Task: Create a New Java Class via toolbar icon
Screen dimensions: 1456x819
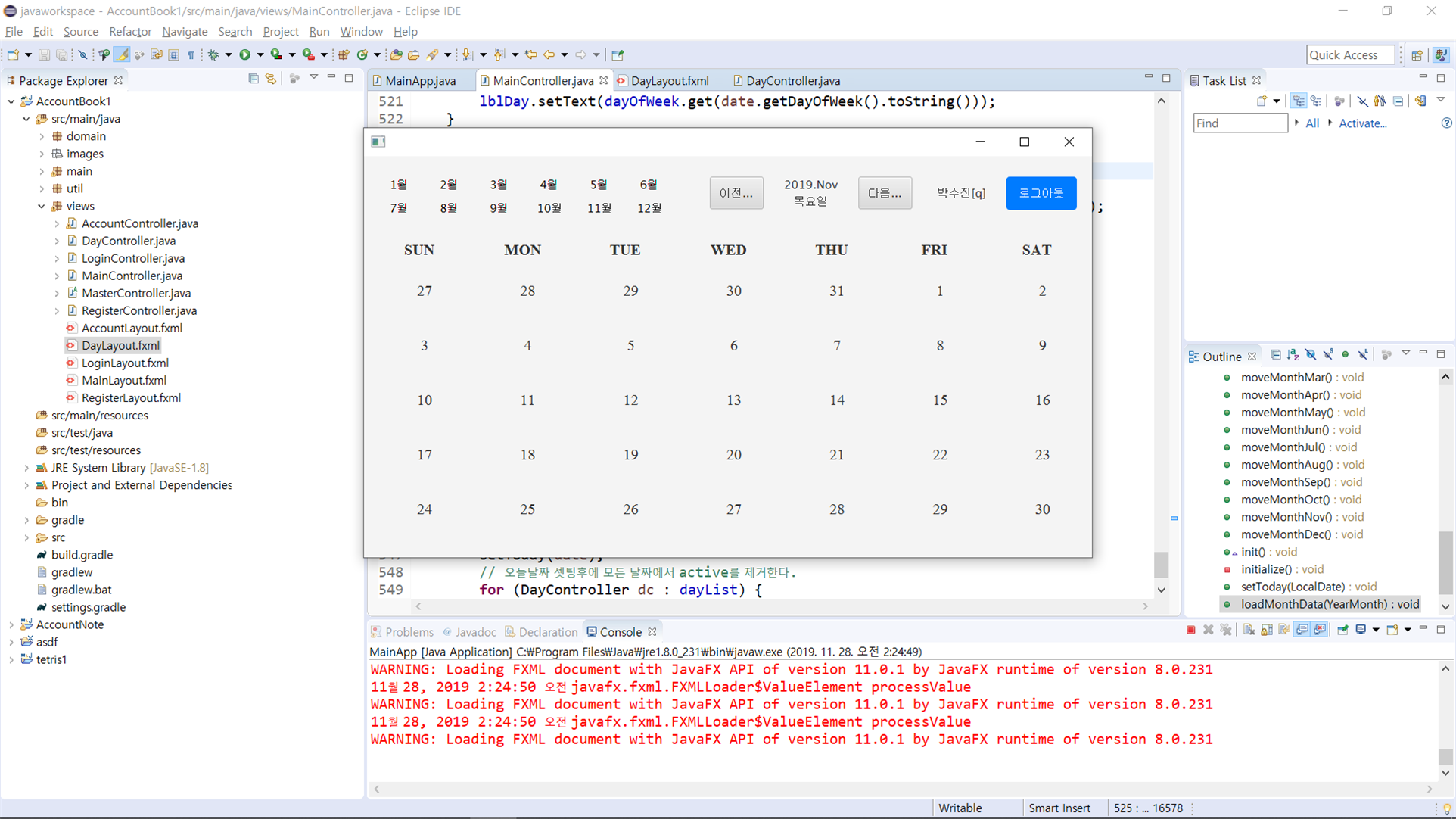Action: tap(362, 54)
